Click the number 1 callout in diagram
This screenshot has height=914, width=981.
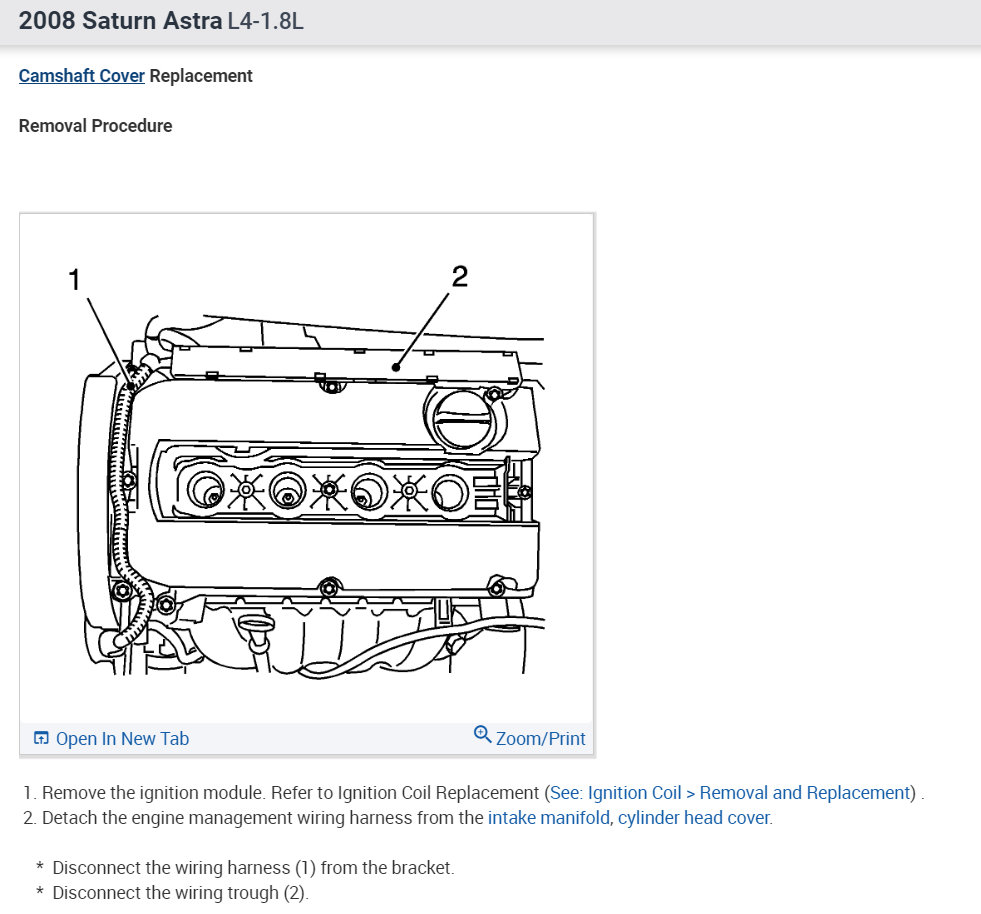pyautogui.click(x=74, y=277)
